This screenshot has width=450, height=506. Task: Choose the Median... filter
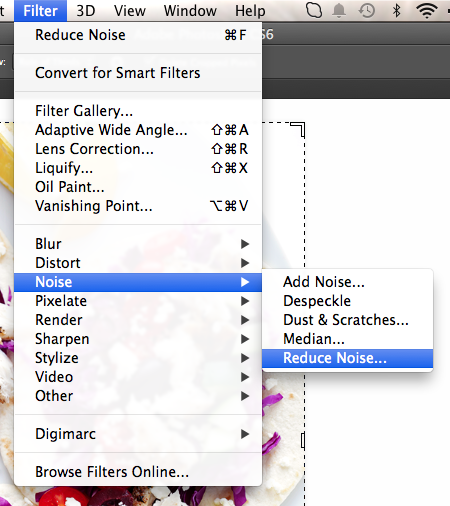point(348,339)
